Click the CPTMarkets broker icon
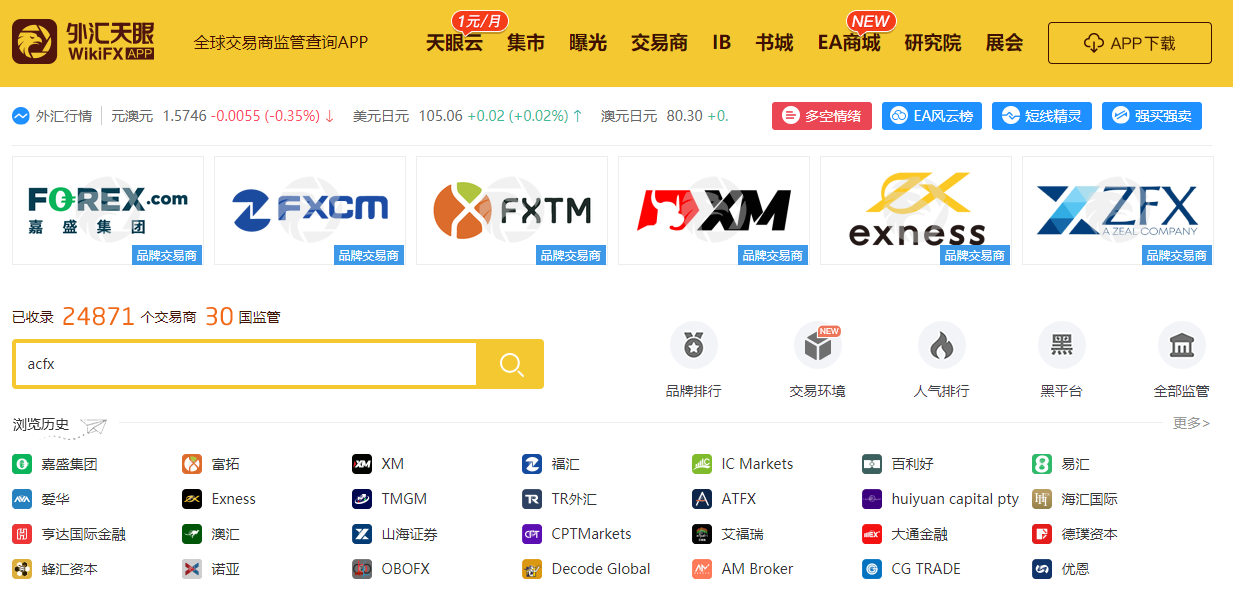The width and height of the screenshot is (1233, 600). [x=532, y=534]
